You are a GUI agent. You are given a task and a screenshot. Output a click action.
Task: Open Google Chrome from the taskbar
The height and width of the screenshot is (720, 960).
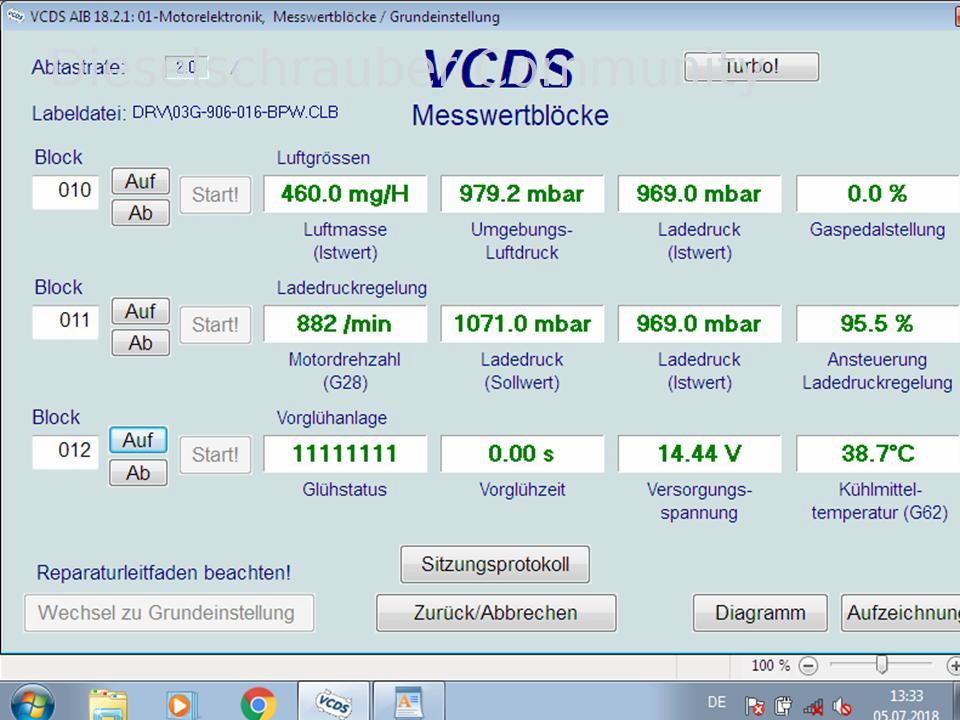tap(258, 704)
